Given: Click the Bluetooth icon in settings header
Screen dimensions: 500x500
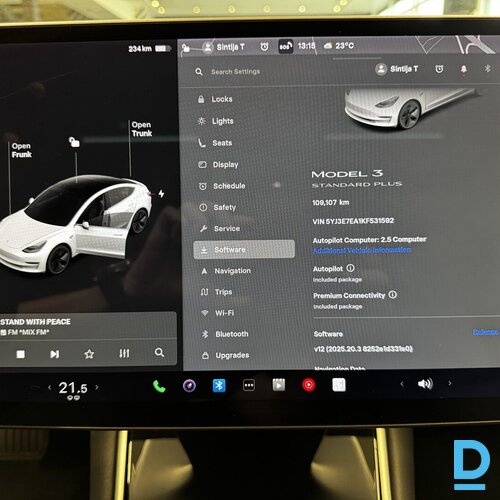Looking at the screenshot, I should pos(487,68).
